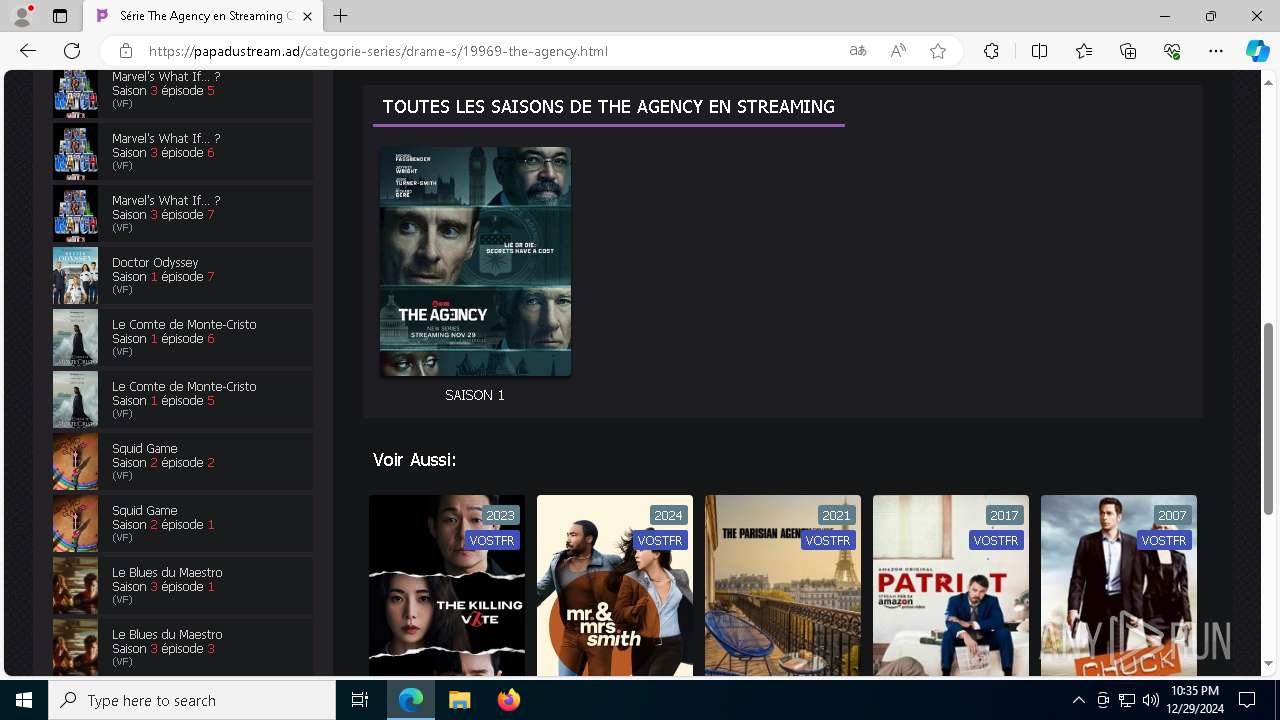Screen dimensions: 1280x720
Task: View site information lock icon
Action: click(126, 51)
